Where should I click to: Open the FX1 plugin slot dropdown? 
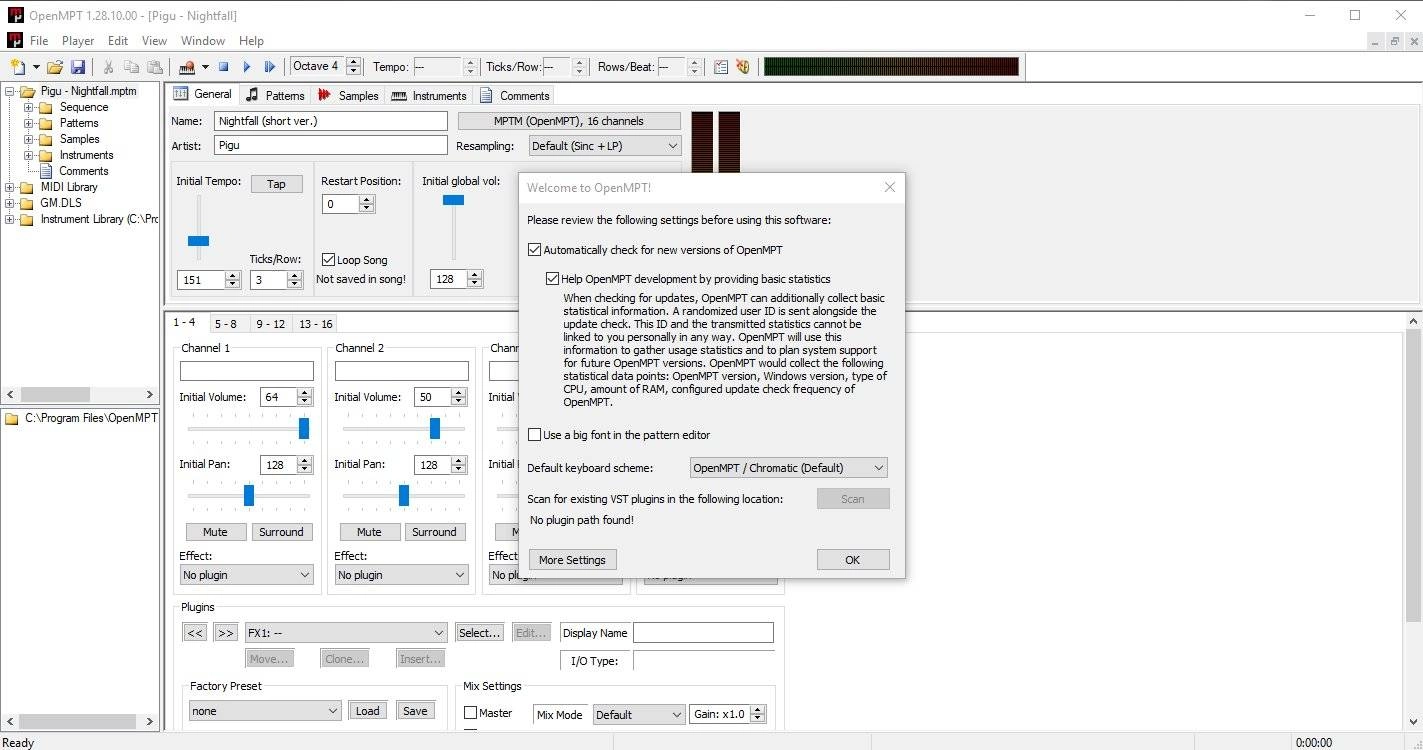tap(346, 633)
